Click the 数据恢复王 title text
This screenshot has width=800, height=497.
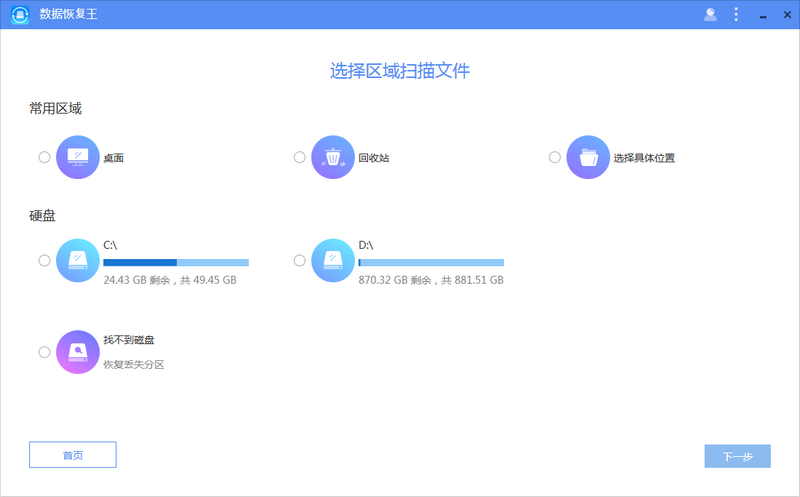68,14
